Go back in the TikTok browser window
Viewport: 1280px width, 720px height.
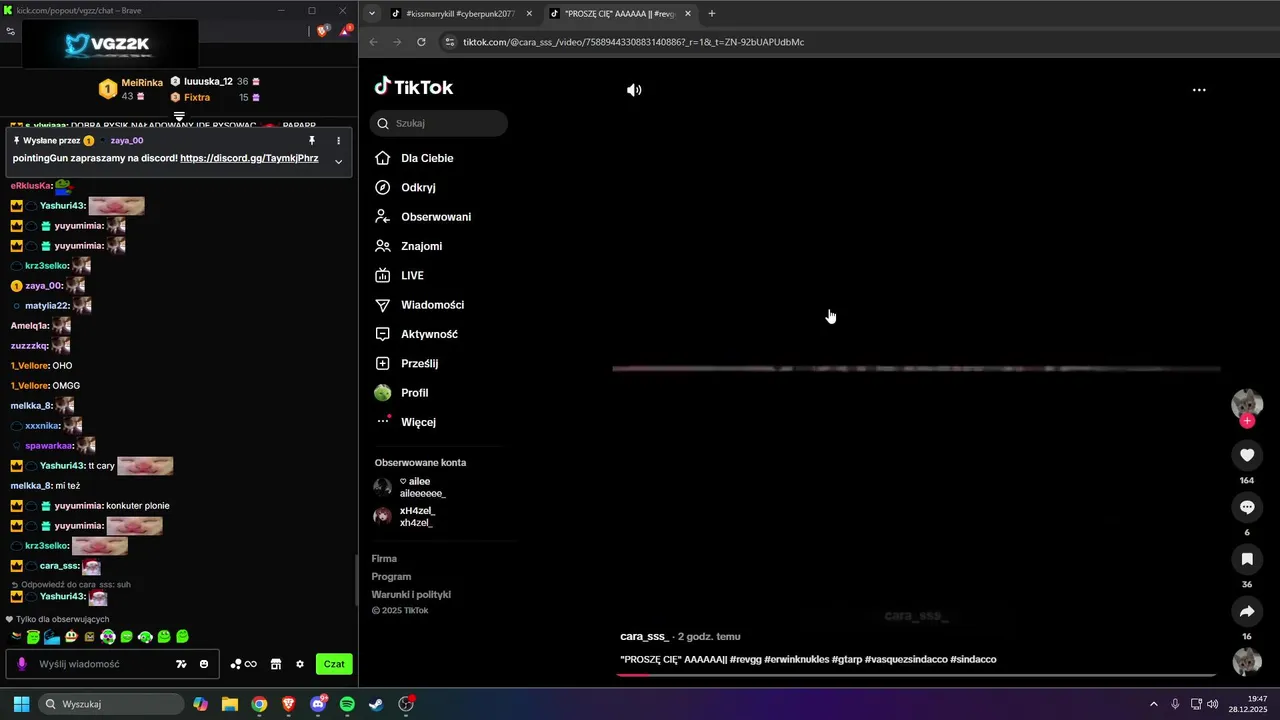(x=374, y=42)
